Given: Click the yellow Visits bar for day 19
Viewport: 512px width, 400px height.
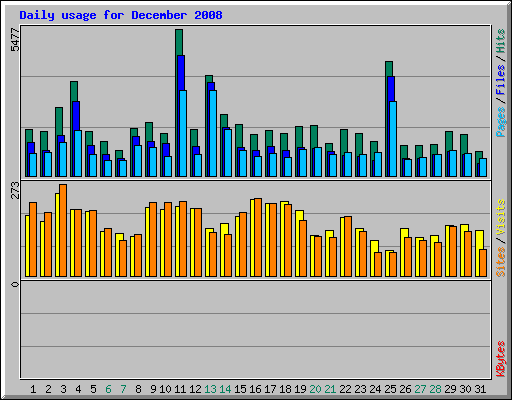Looking at the screenshot, I should coord(299,215).
